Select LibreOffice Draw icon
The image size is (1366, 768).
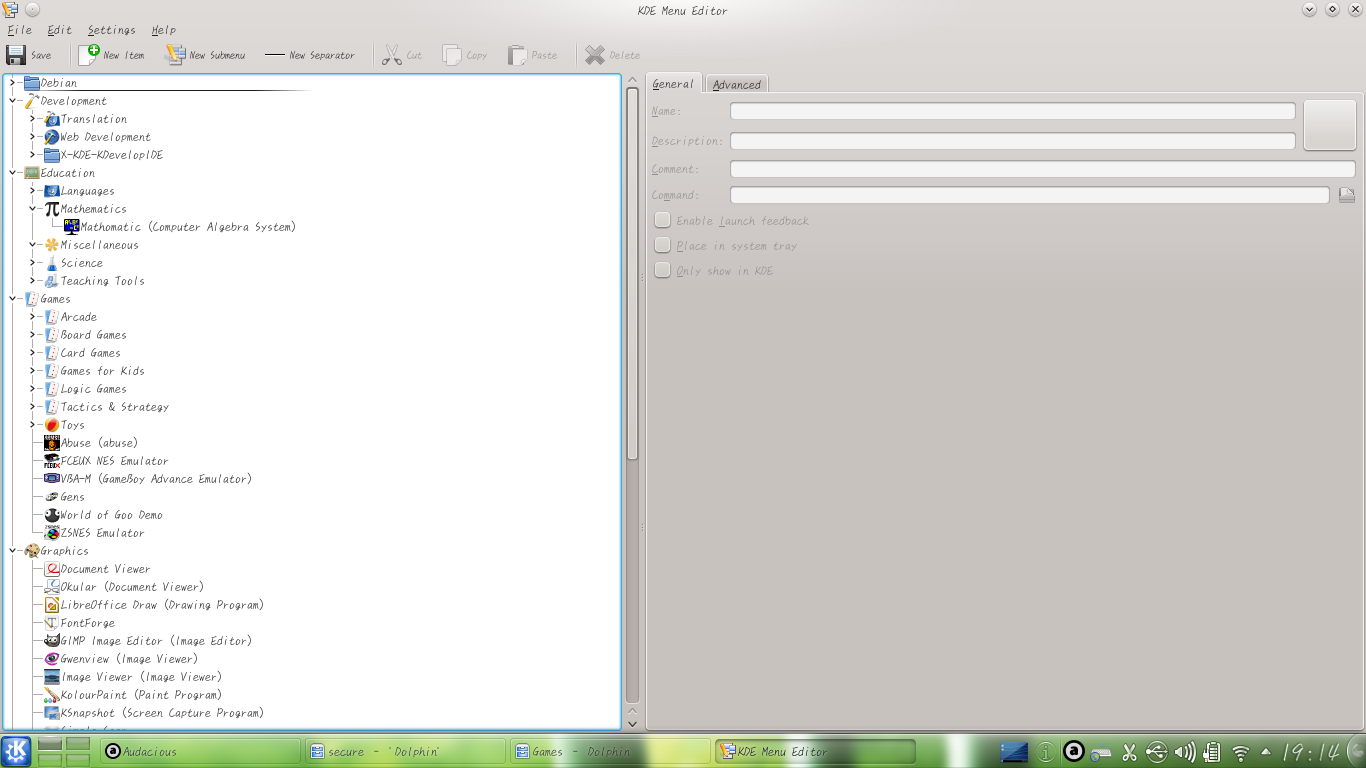point(52,605)
